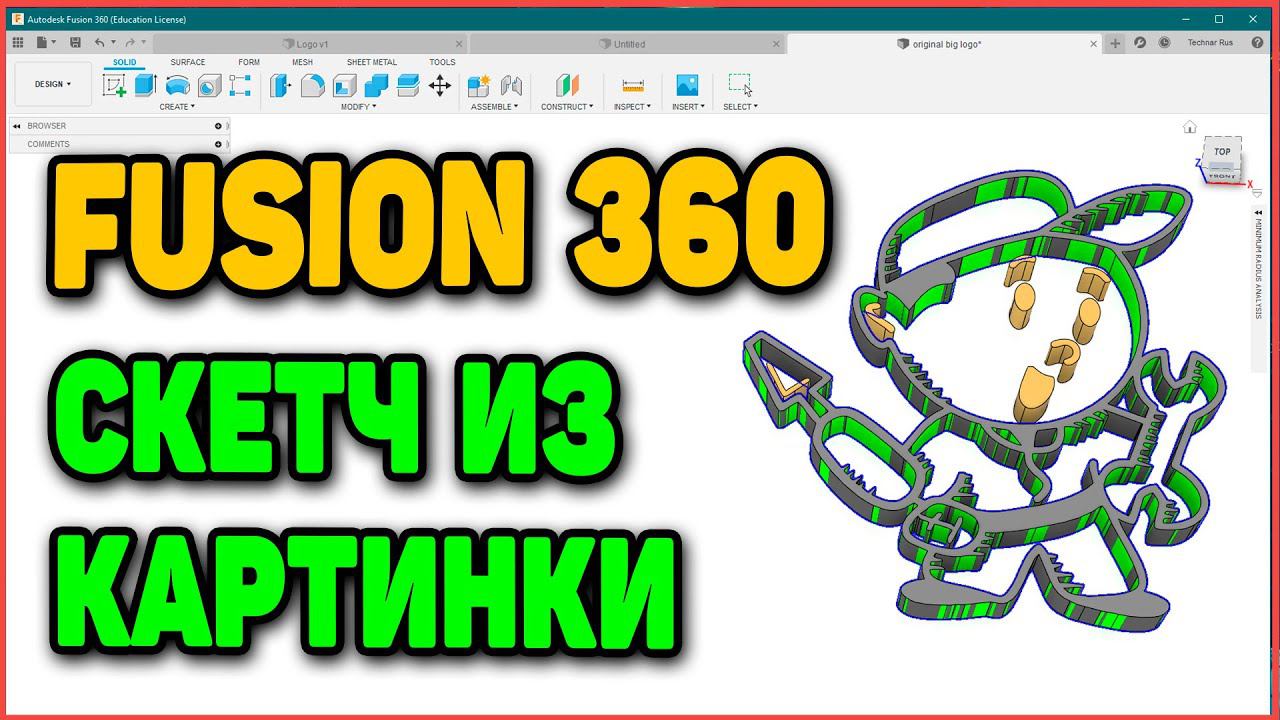The height and width of the screenshot is (720, 1280).
Task: Open the job status clock icon
Action: tap(1164, 43)
